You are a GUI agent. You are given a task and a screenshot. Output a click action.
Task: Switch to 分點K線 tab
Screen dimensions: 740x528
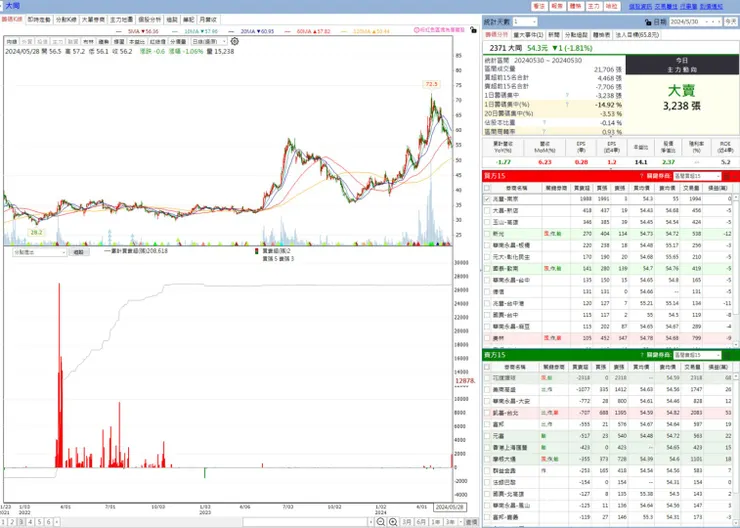pos(66,20)
